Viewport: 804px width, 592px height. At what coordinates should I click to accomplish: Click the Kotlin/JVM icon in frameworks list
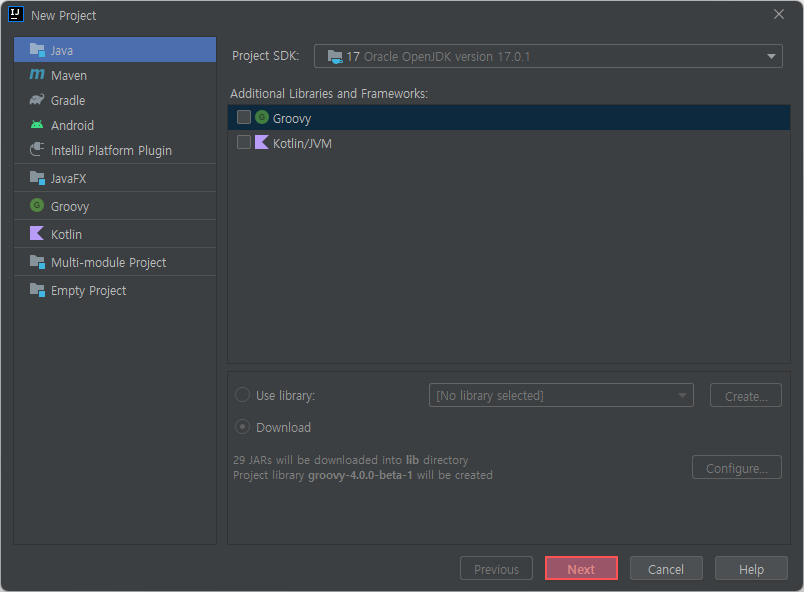click(x=262, y=142)
